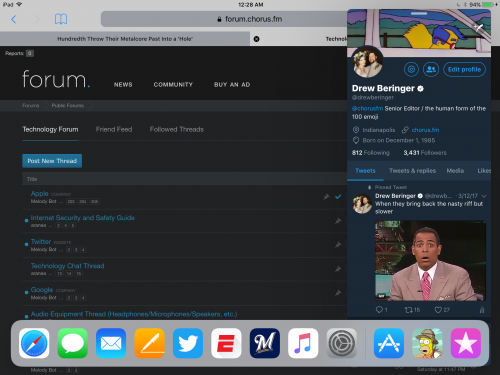
Task: Open Internet Security and Safety Guide thread
Action: pos(83,218)
